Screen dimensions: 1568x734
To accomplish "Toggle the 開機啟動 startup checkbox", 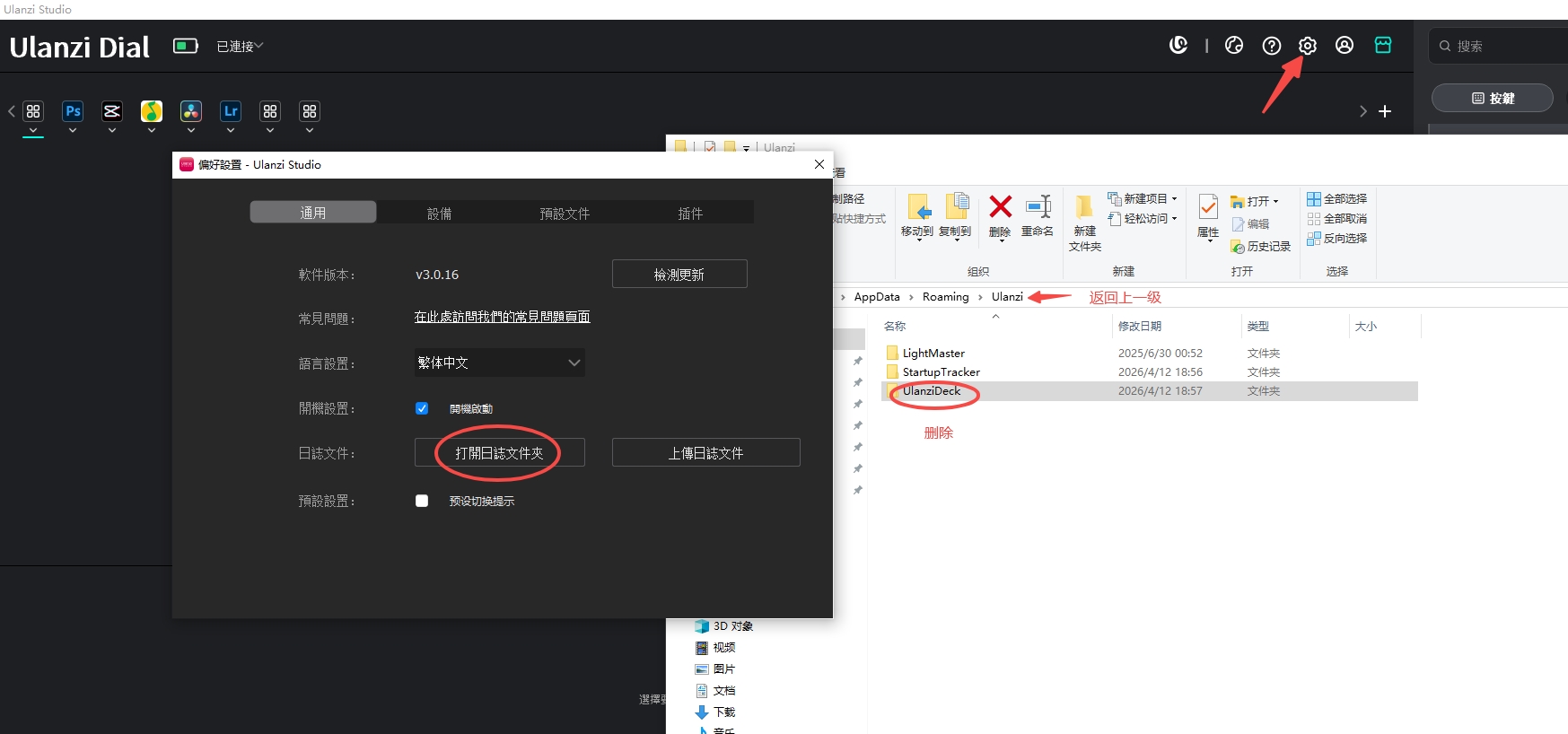I will 422,408.
